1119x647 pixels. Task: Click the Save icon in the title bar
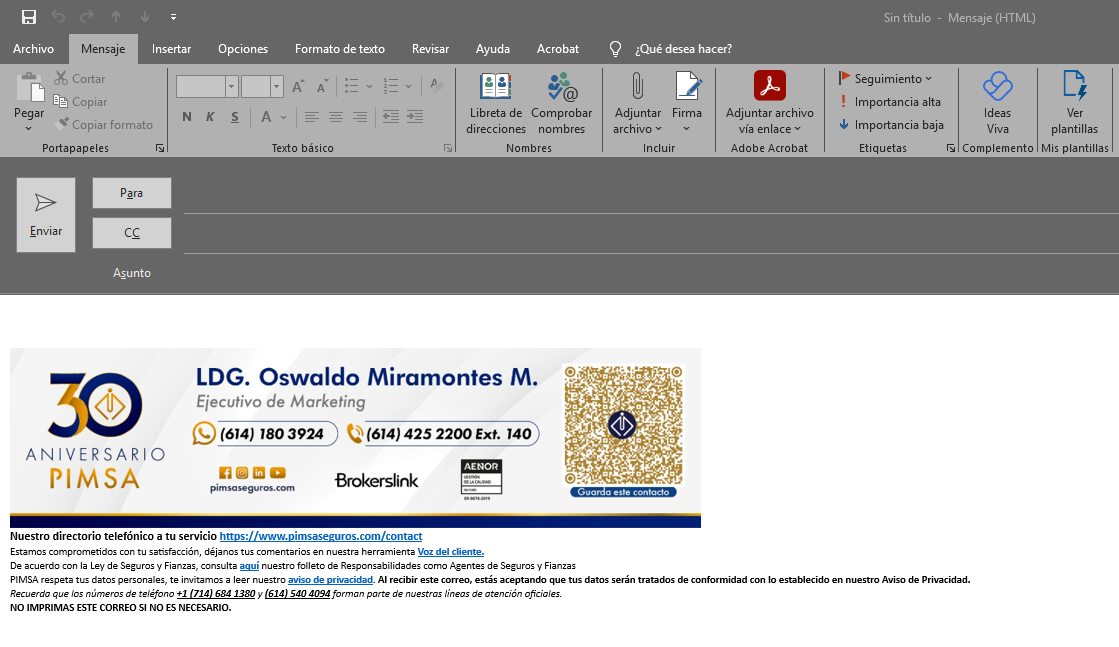click(29, 17)
